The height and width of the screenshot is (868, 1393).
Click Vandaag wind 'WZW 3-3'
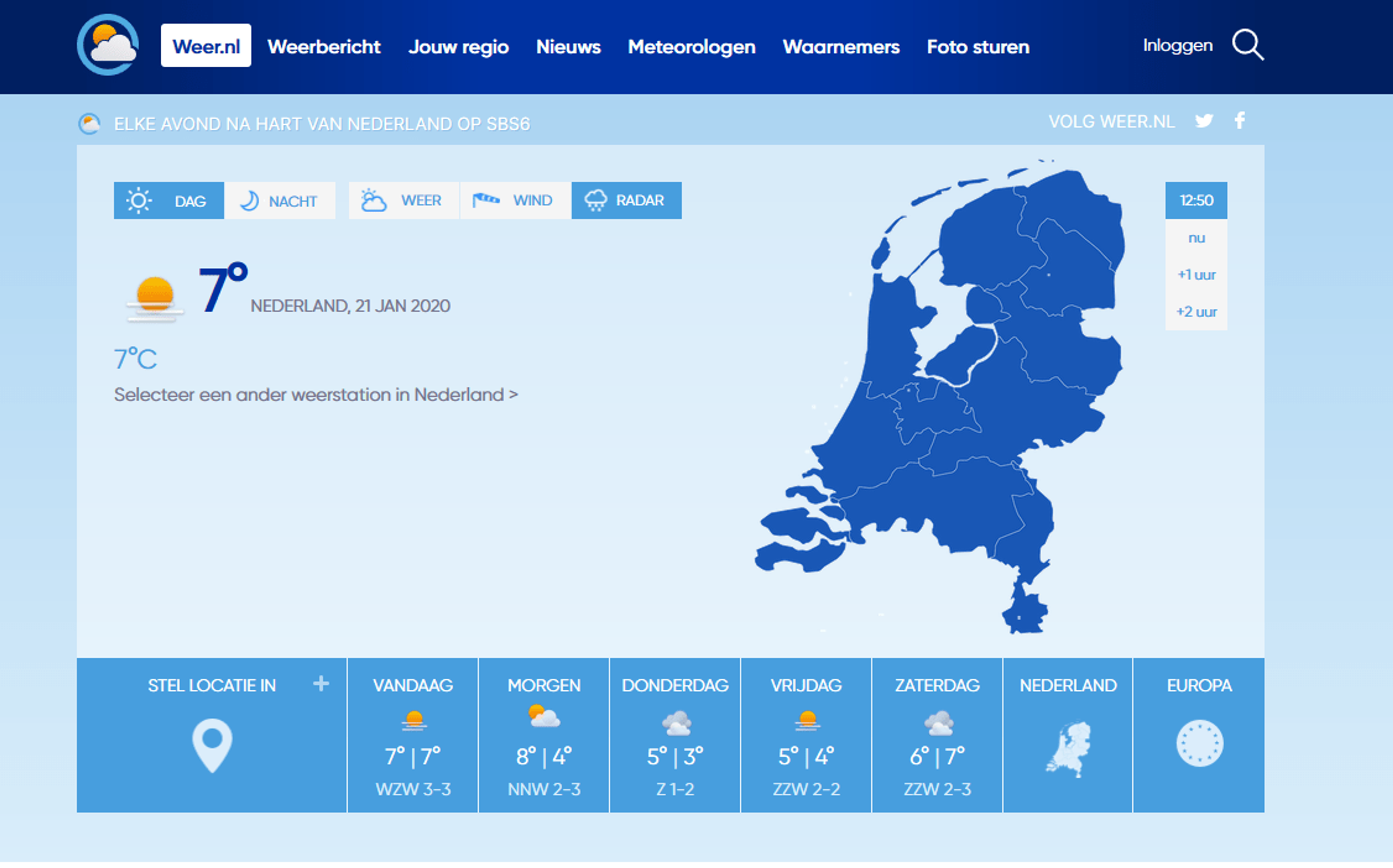(413, 789)
